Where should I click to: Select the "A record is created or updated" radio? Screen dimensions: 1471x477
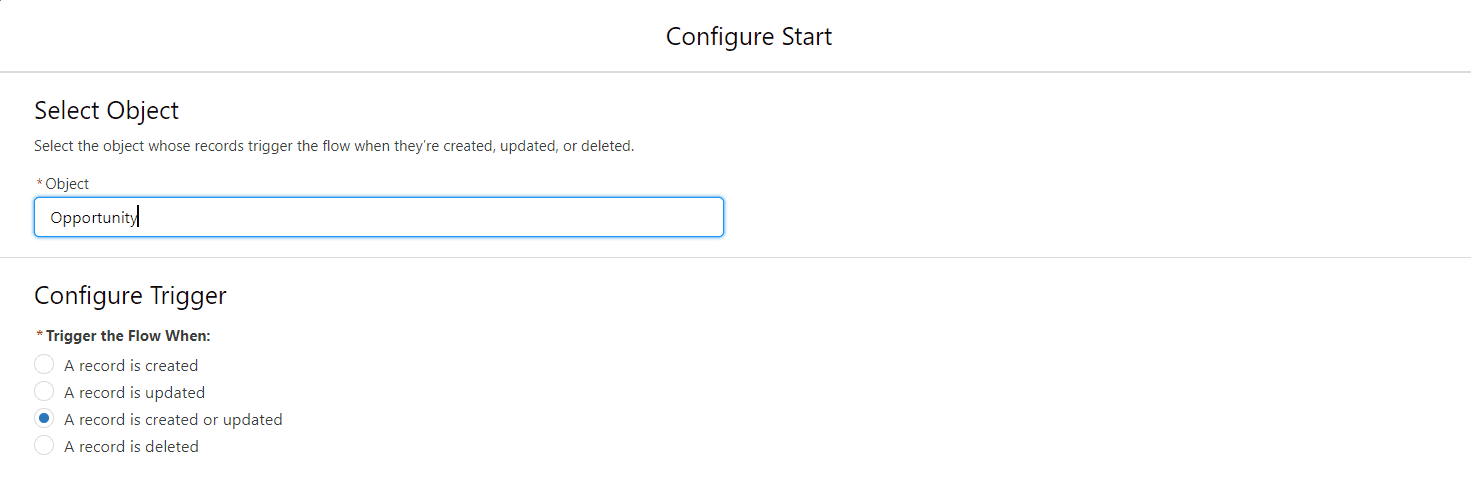click(x=44, y=419)
